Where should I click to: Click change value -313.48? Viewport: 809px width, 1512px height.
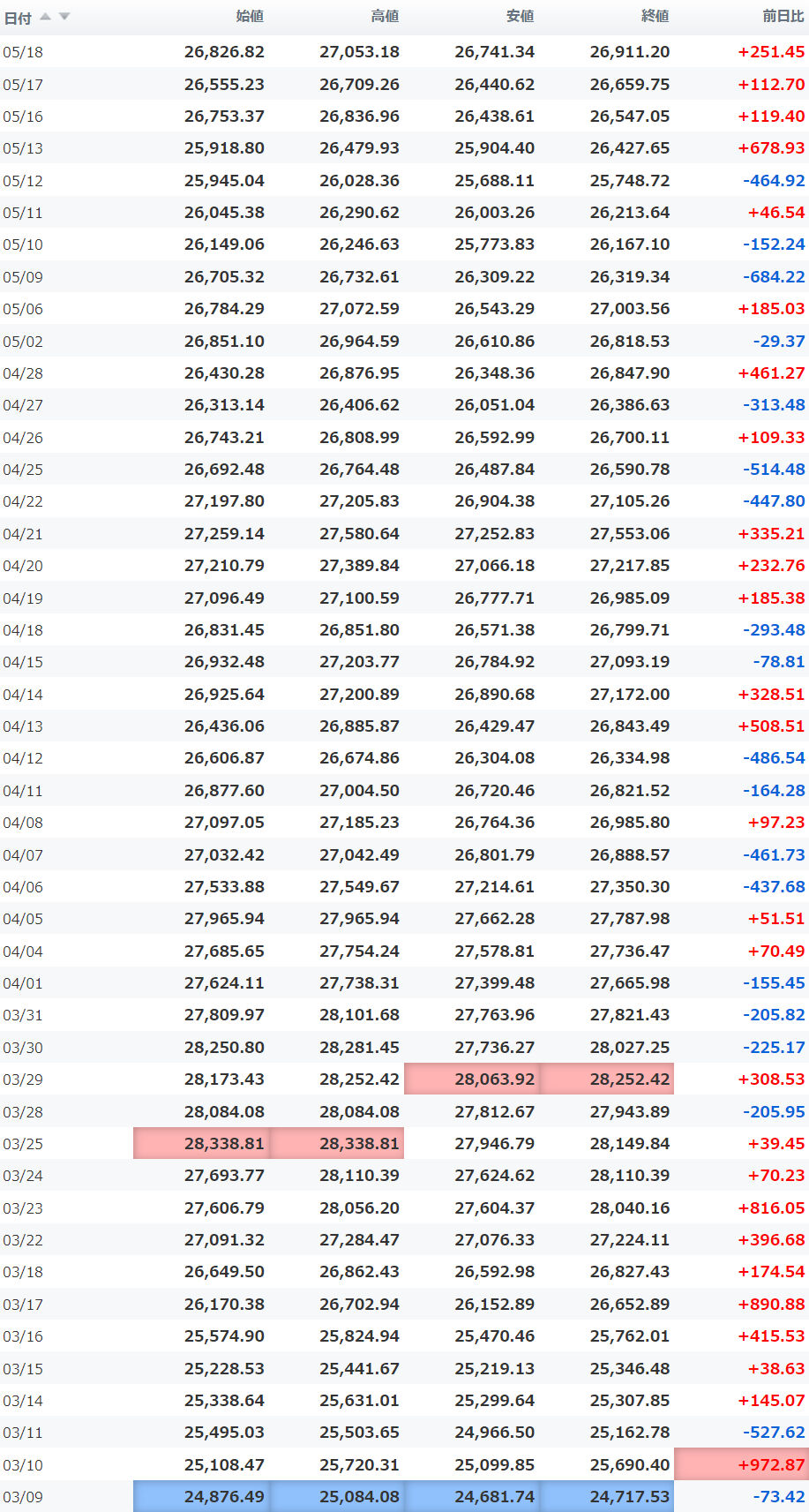click(x=774, y=405)
